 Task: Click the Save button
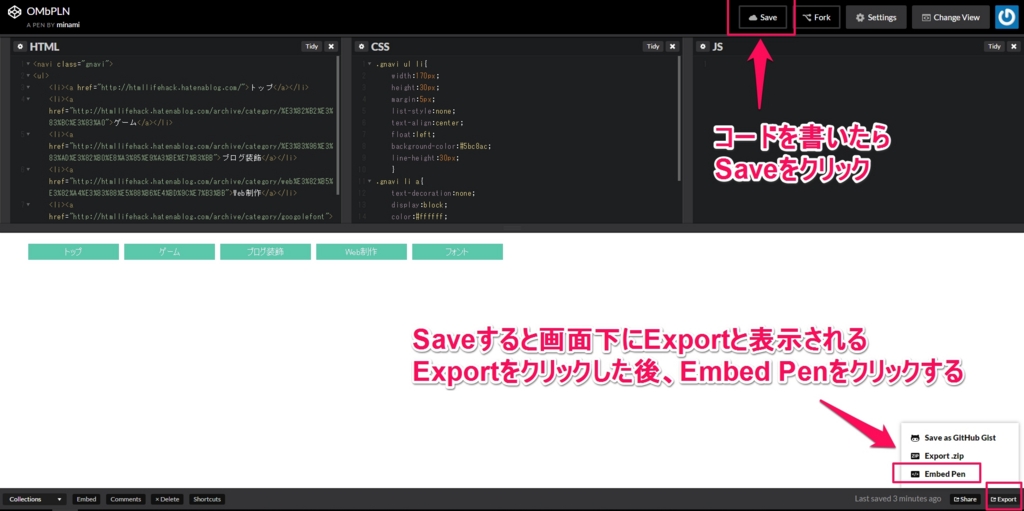[762, 18]
